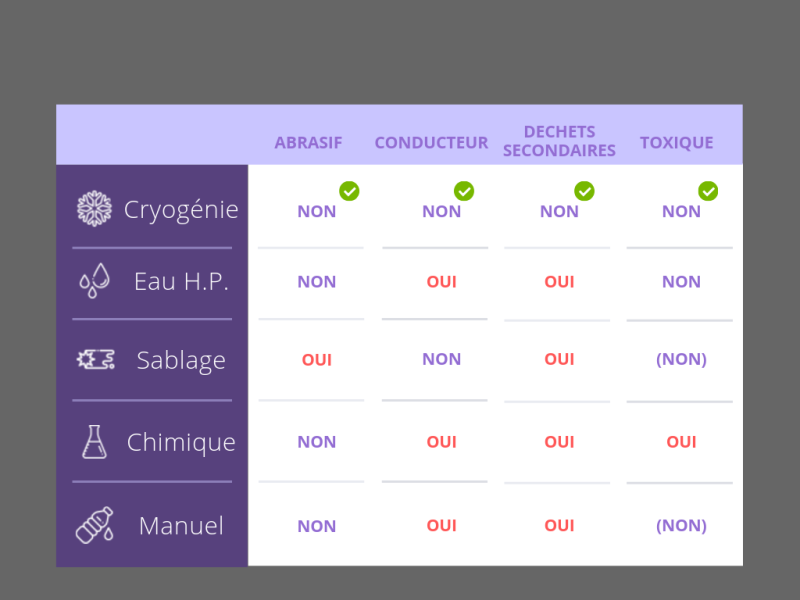Screen dimensions: 800x600
Task: Click the Cryogénie row label
Action: (181, 210)
